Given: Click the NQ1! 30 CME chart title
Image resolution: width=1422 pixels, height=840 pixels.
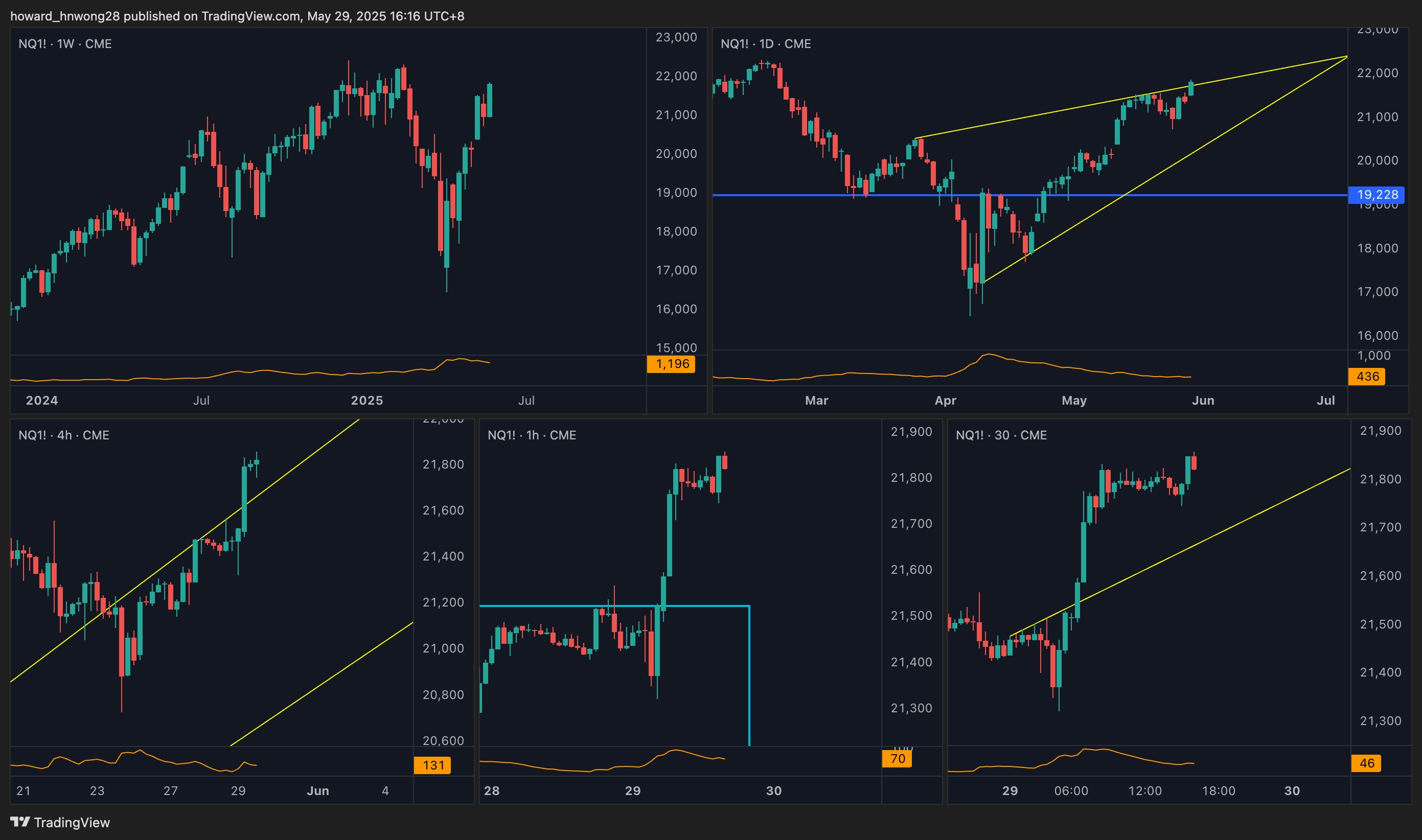Looking at the screenshot, I should point(1001,435).
